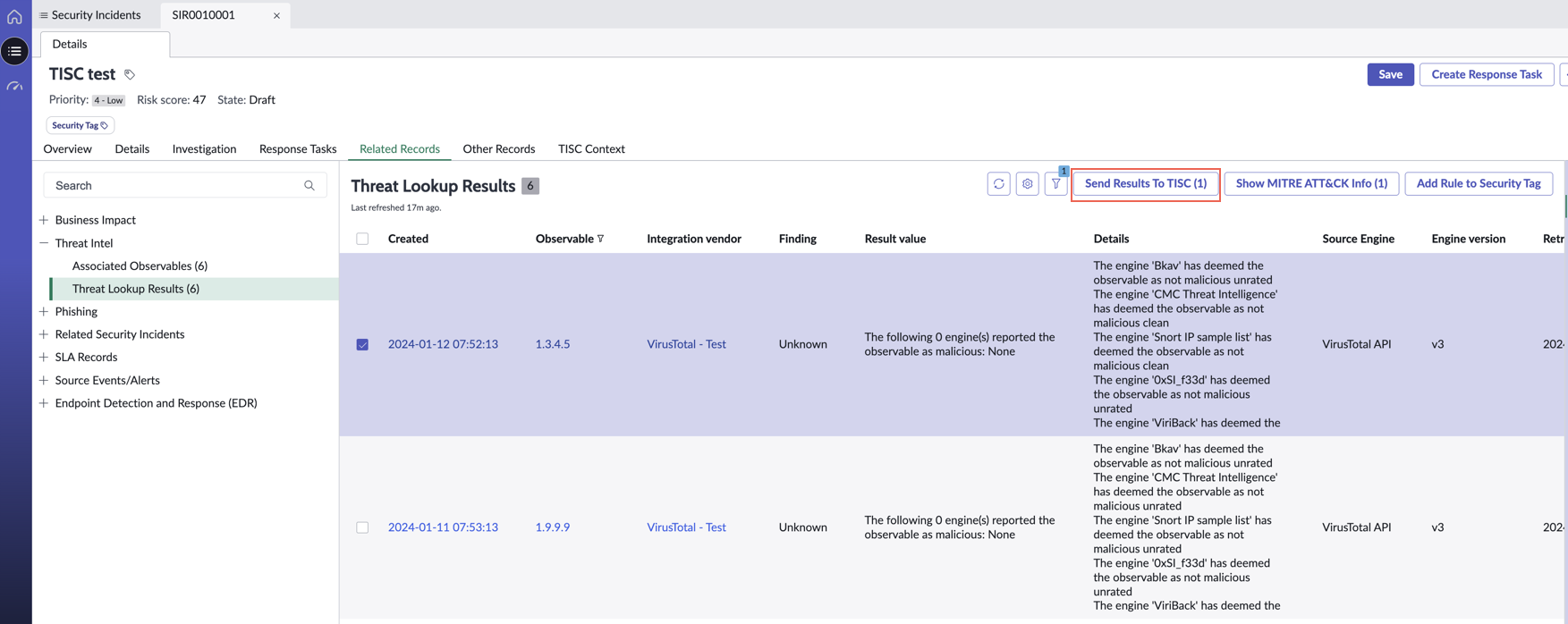Click the results count badge 6
Image resolution: width=1568 pixels, height=624 pixels.
point(530,186)
